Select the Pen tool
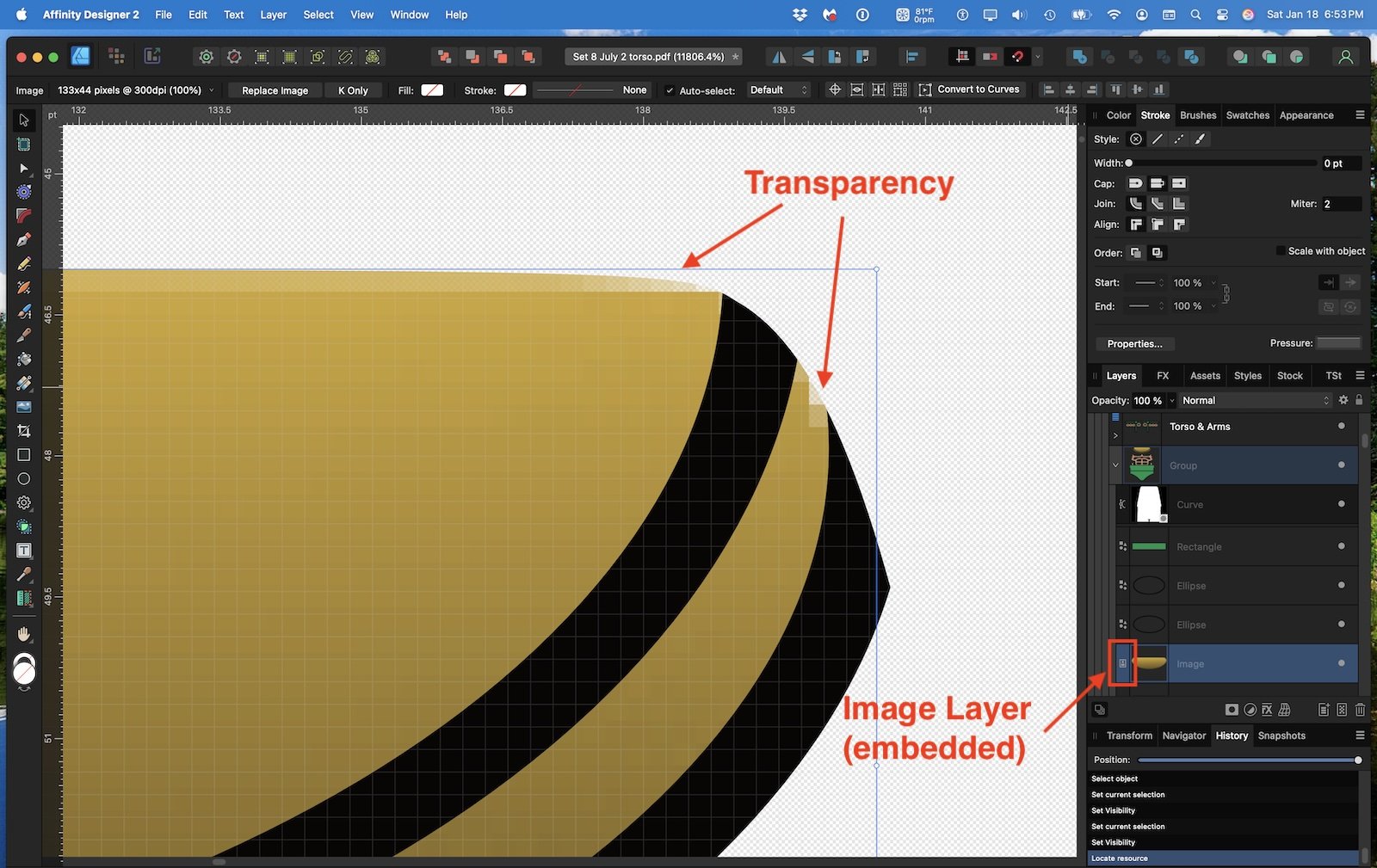Viewport: 1377px width, 868px height. click(24, 240)
